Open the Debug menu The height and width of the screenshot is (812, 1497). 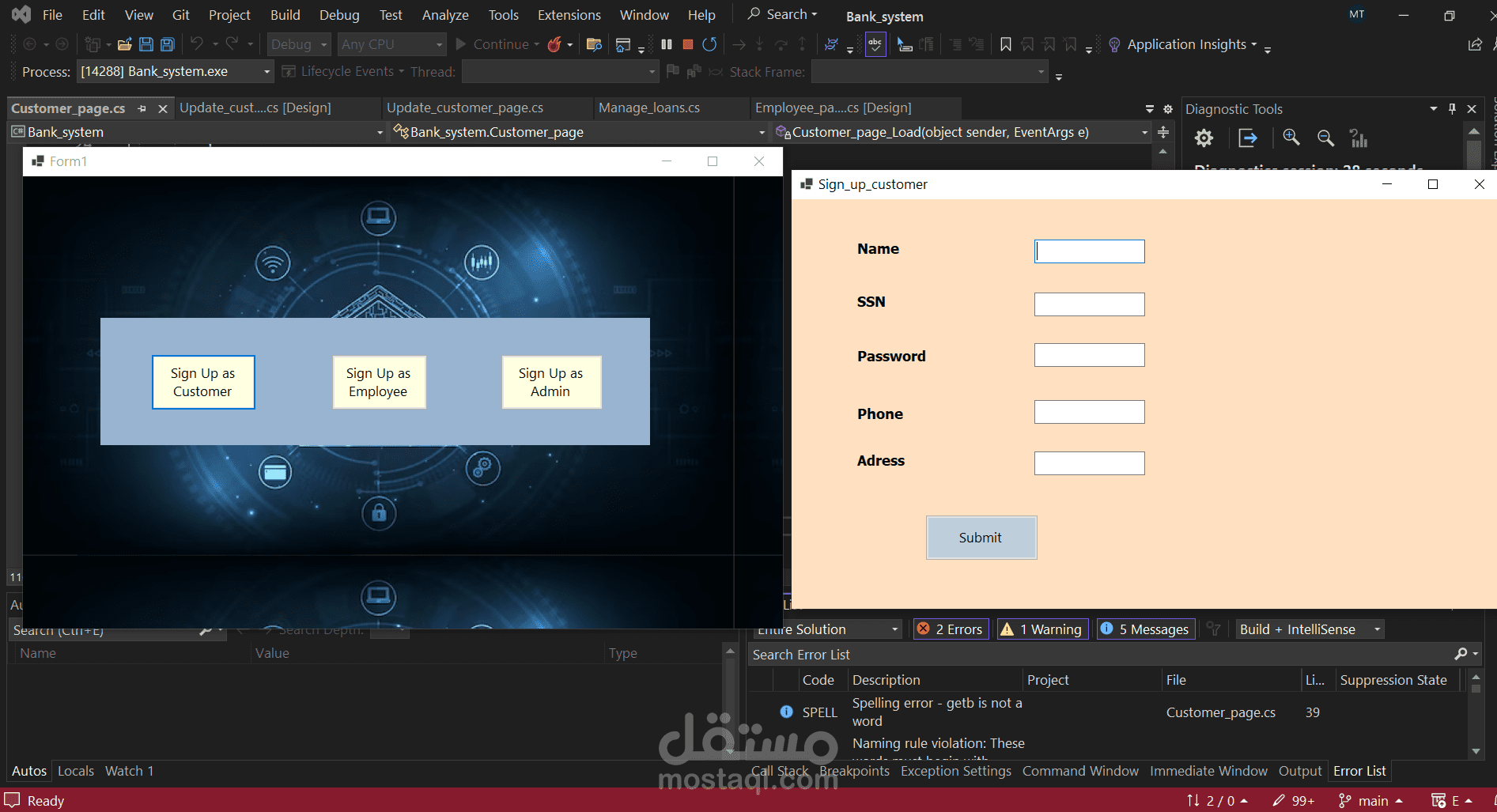point(339,15)
